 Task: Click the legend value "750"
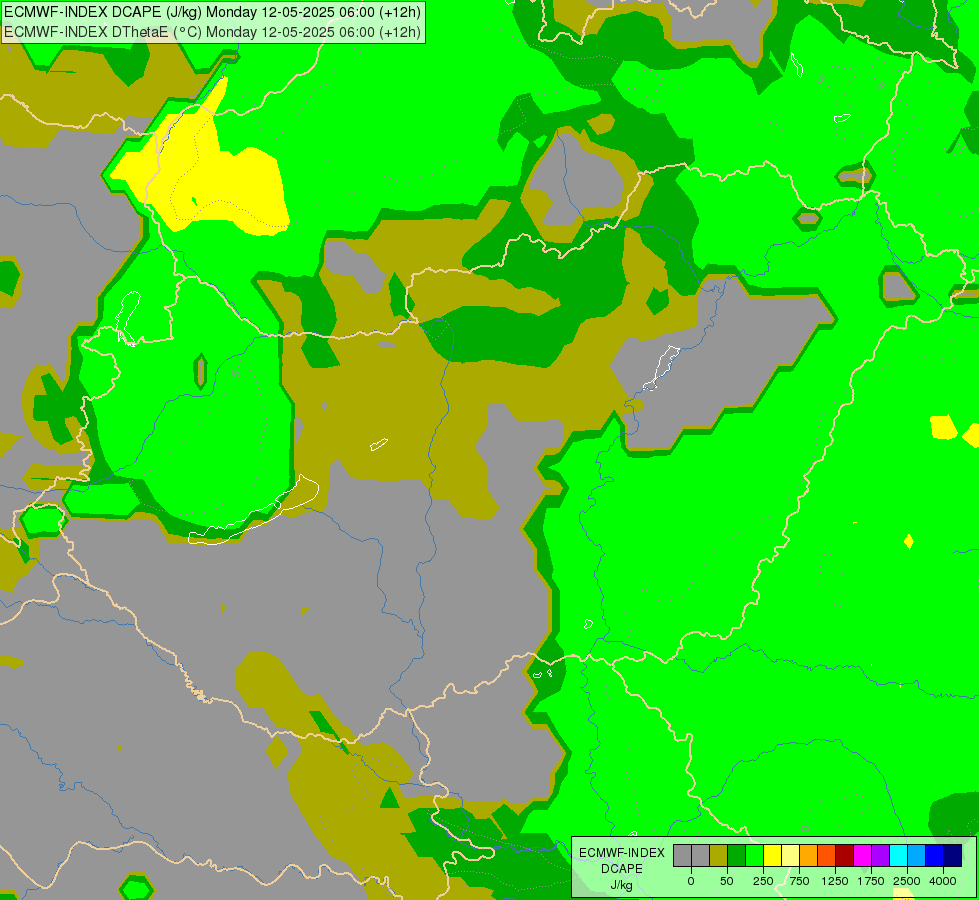coord(799,881)
